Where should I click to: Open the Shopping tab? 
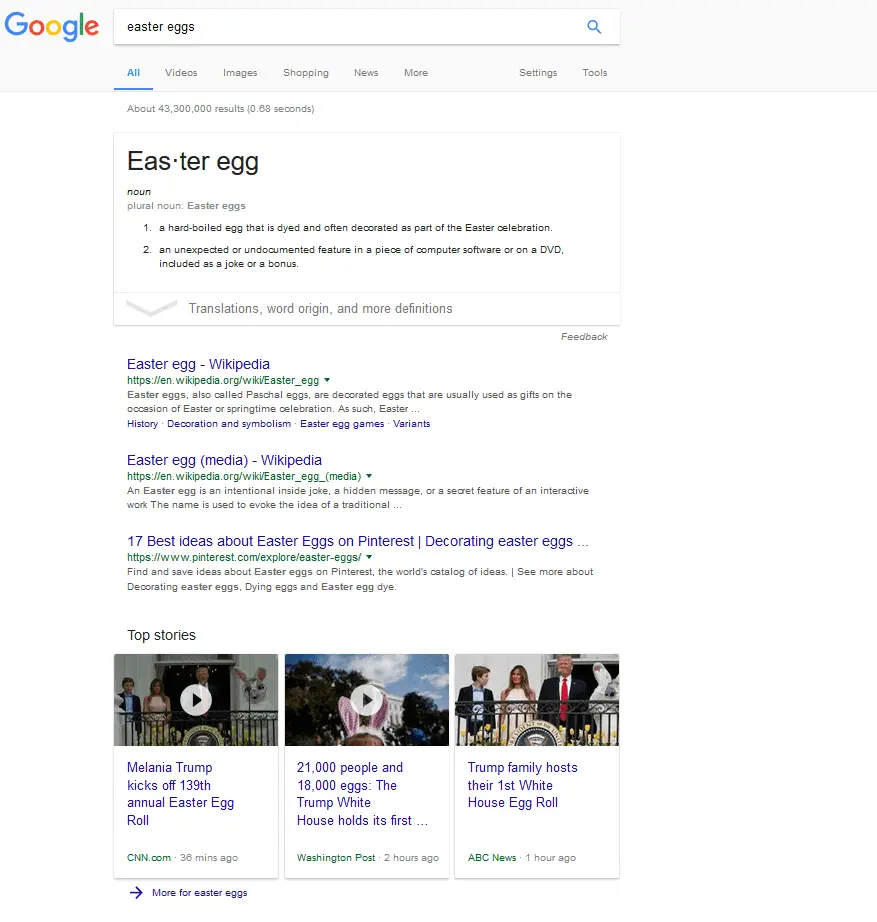[306, 73]
